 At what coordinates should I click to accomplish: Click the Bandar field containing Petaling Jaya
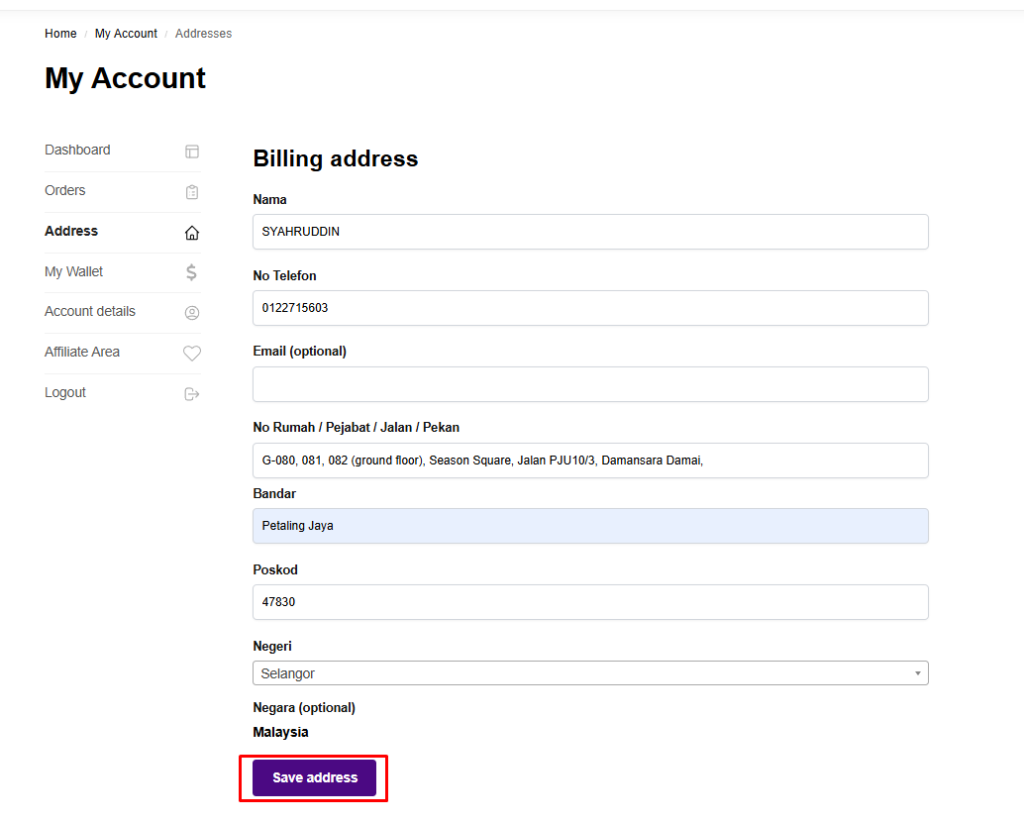[x=590, y=526]
